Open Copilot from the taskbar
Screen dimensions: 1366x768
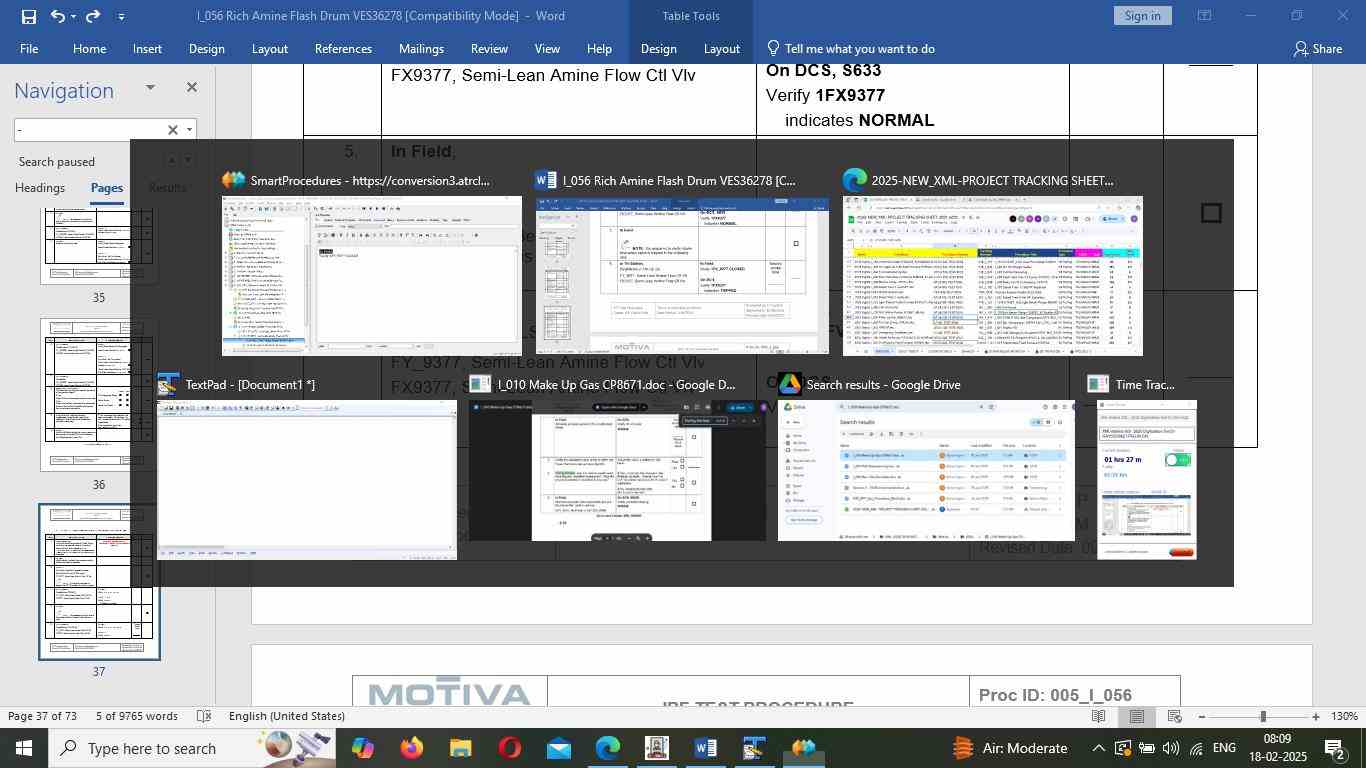pos(362,748)
